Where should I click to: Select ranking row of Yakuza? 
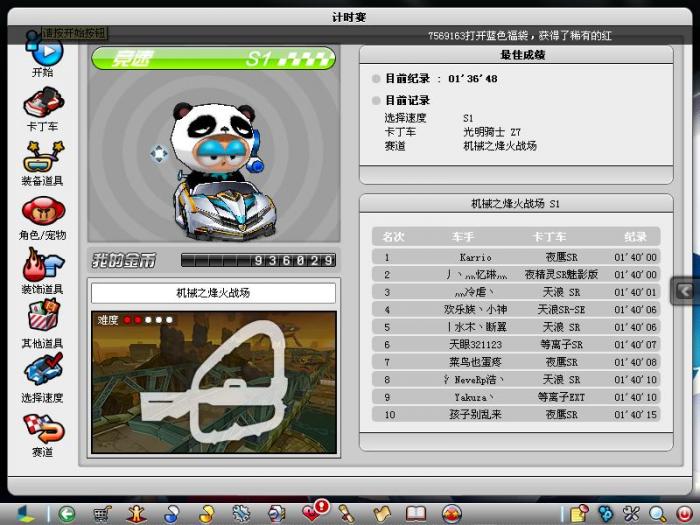click(516, 397)
